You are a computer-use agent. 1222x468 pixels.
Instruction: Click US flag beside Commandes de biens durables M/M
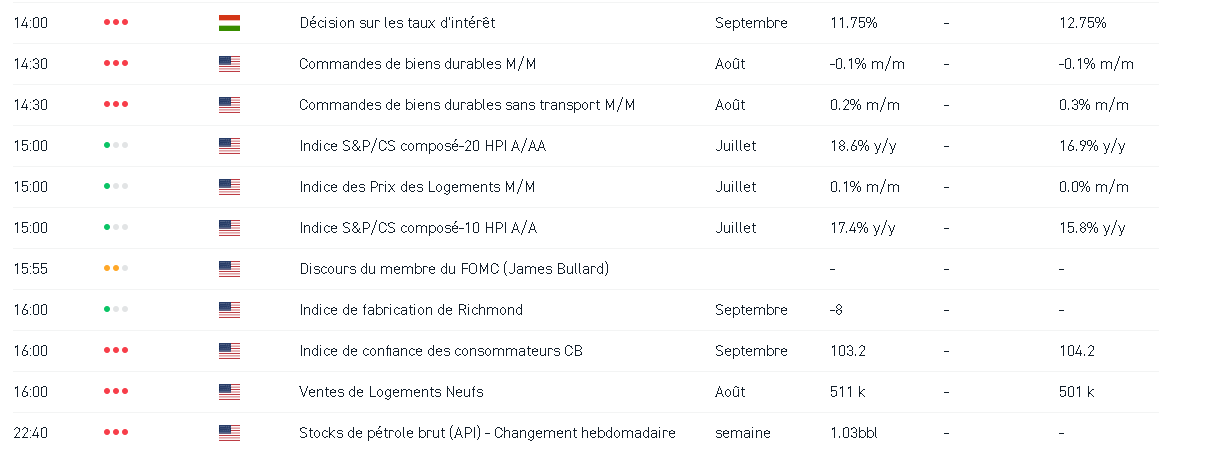click(229, 64)
